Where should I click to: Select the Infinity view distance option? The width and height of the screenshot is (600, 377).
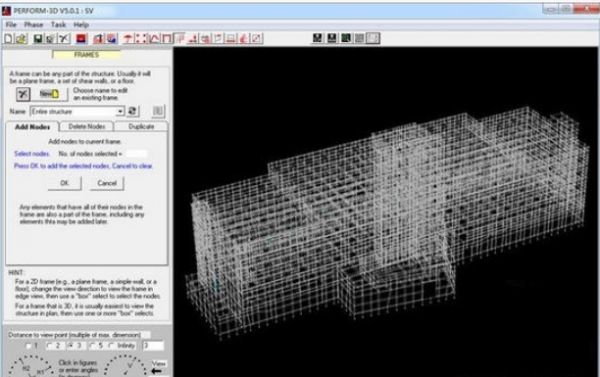(x=122, y=346)
